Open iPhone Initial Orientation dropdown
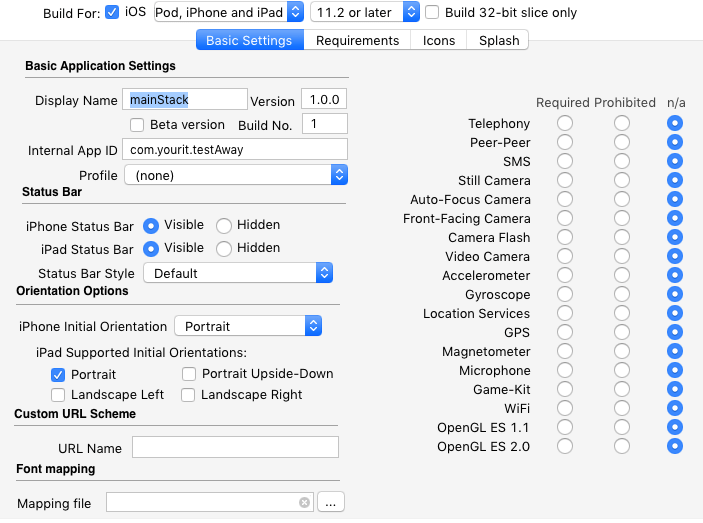Viewport: 703px width, 523px height. point(248,326)
